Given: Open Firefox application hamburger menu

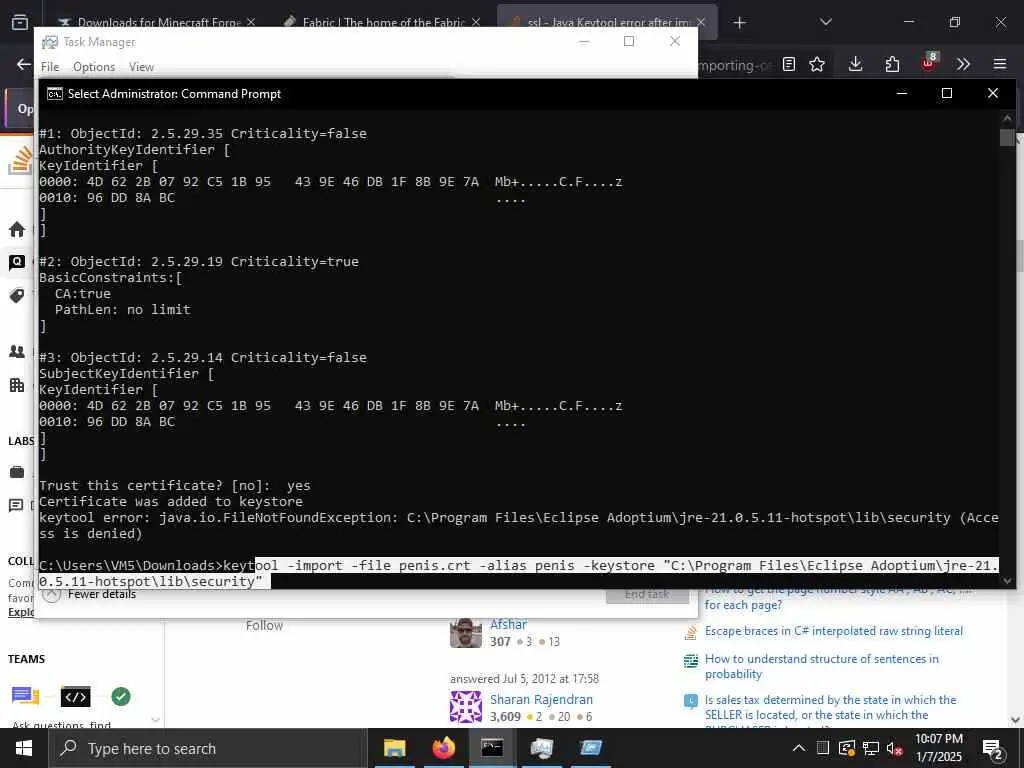Looking at the screenshot, I should [x=1000, y=64].
